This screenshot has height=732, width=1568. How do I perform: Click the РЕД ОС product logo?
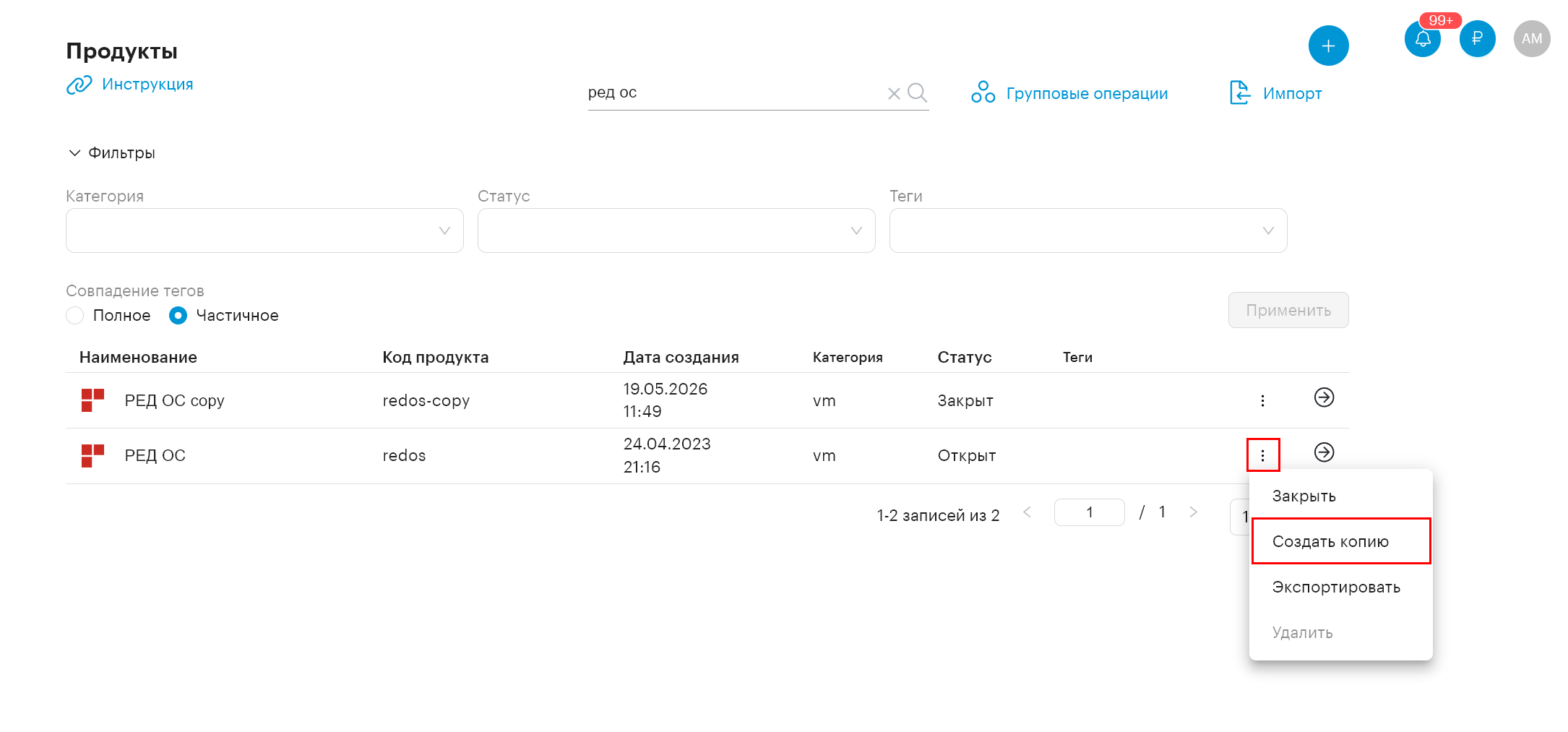(x=92, y=456)
